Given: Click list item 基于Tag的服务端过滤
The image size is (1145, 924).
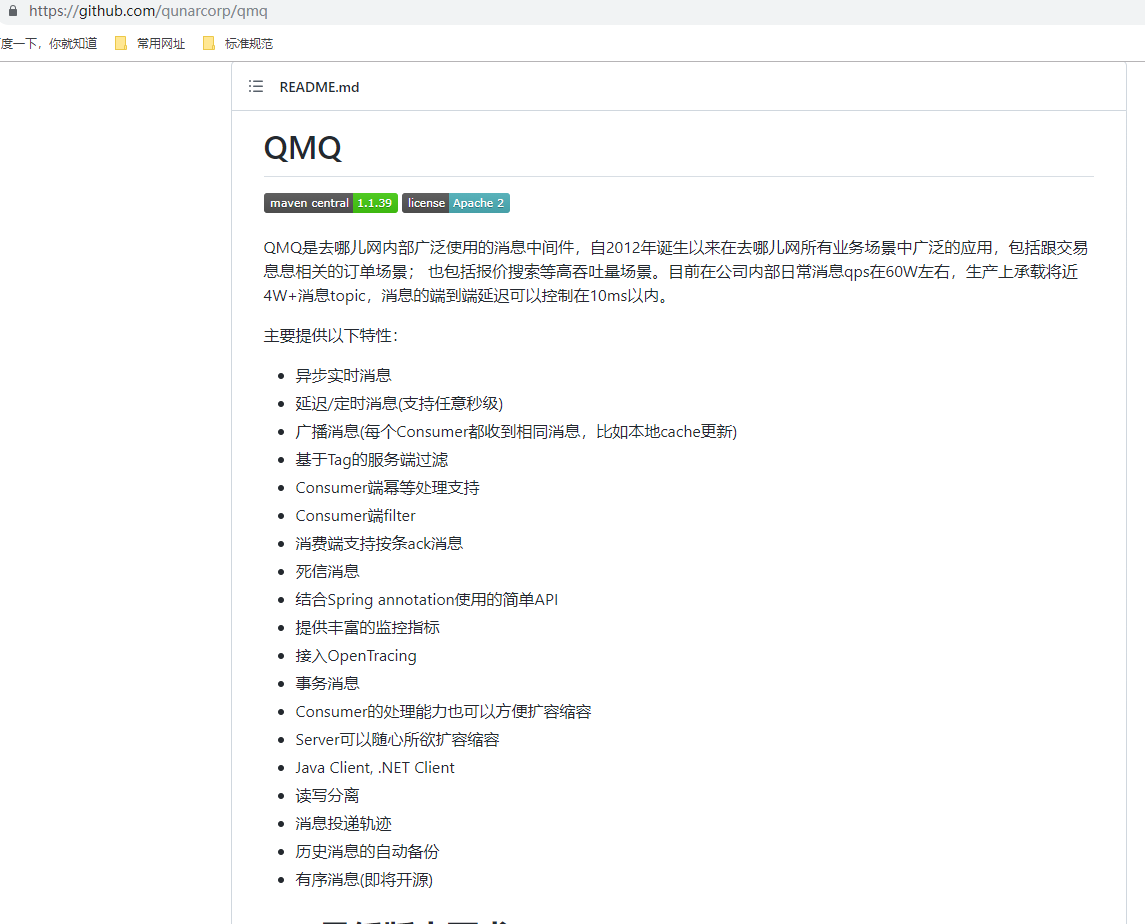Looking at the screenshot, I should pyautogui.click(x=371, y=459).
